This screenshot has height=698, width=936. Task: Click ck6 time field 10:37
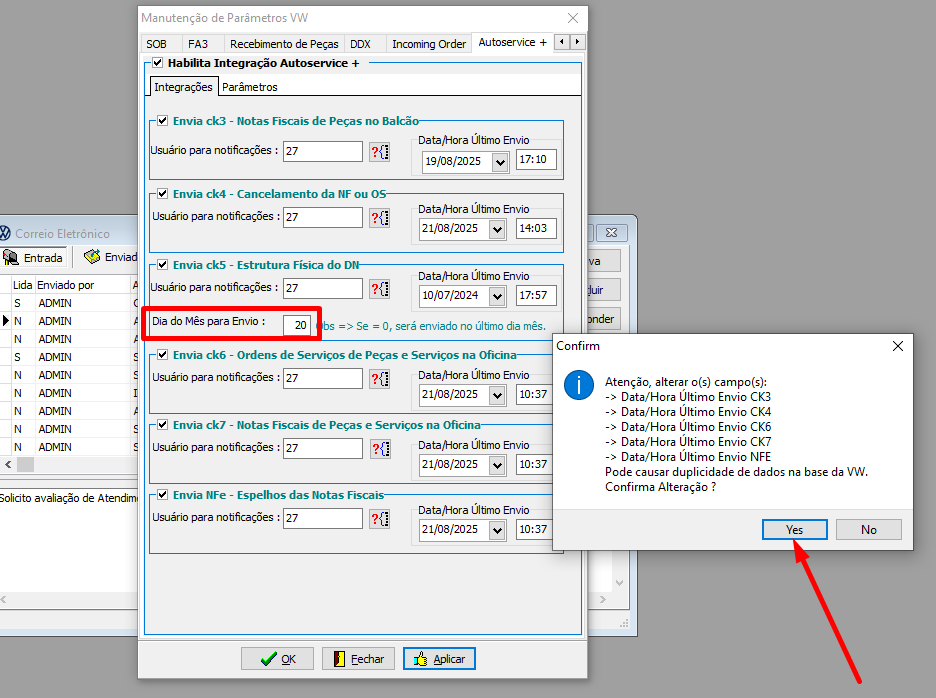(x=535, y=394)
